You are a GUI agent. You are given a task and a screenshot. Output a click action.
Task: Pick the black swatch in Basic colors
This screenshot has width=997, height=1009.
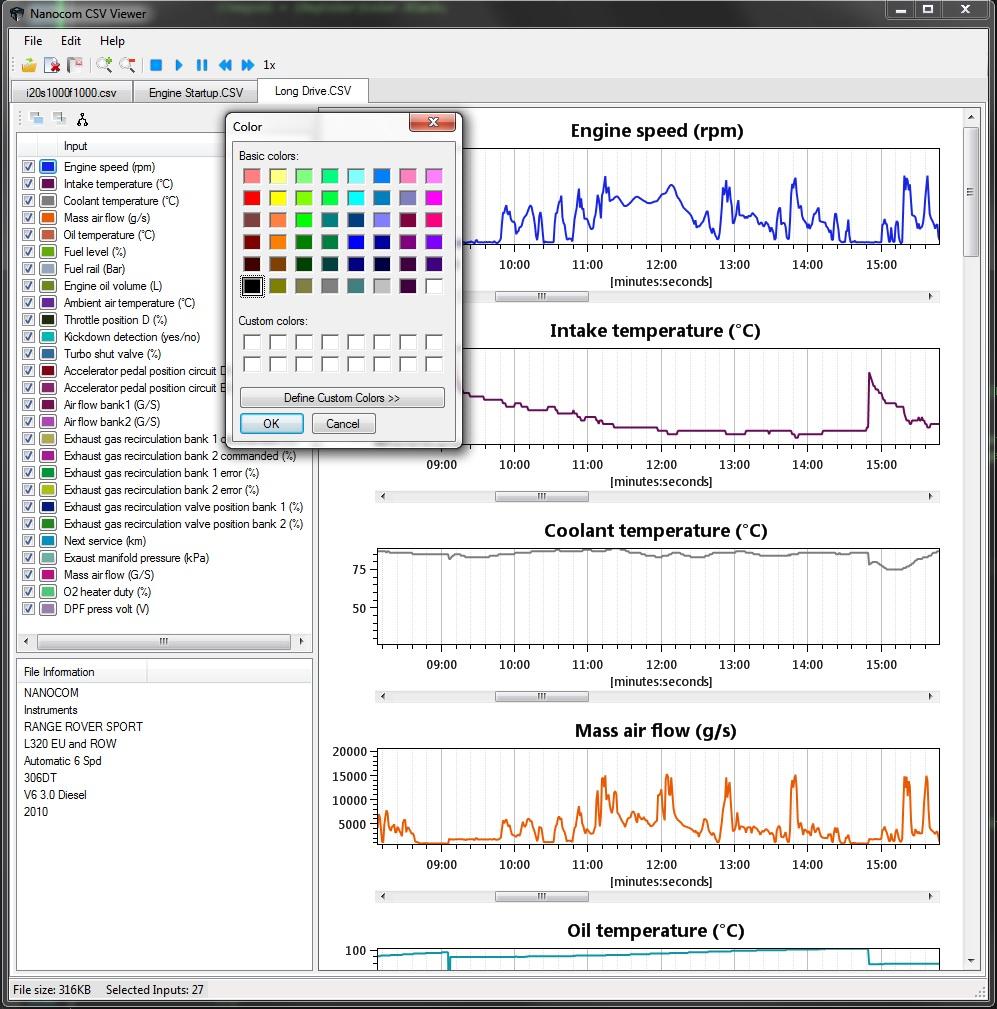252,286
